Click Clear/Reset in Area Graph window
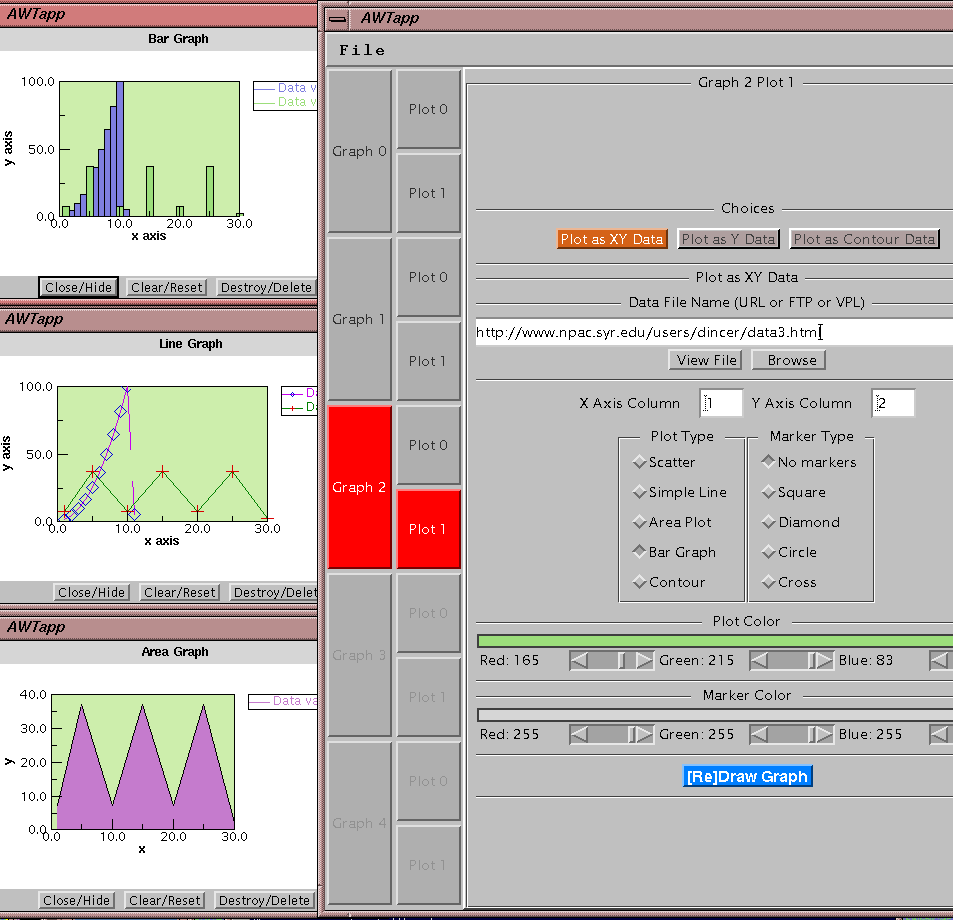The height and width of the screenshot is (920, 953). (164, 900)
